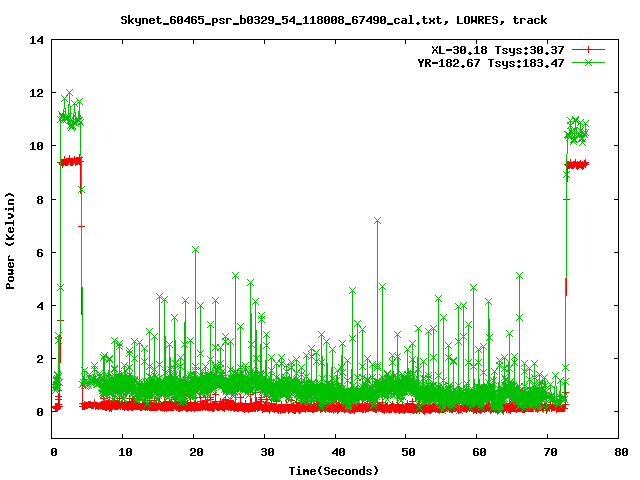Click x-axis tick label 30
The width and height of the screenshot is (640, 480).
267,452
